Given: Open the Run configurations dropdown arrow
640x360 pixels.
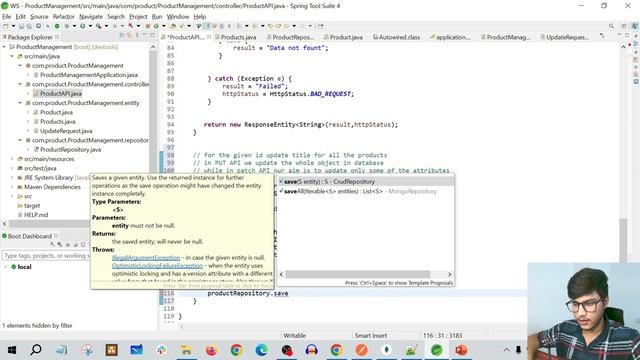Looking at the screenshot, I should (90, 26).
